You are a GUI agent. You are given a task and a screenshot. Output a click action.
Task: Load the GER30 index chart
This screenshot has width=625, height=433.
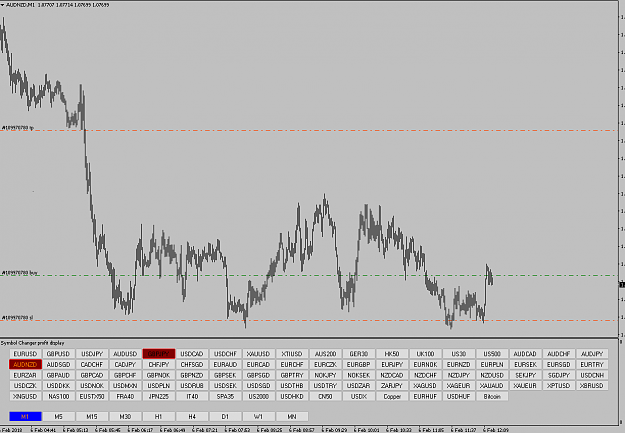(359, 354)
